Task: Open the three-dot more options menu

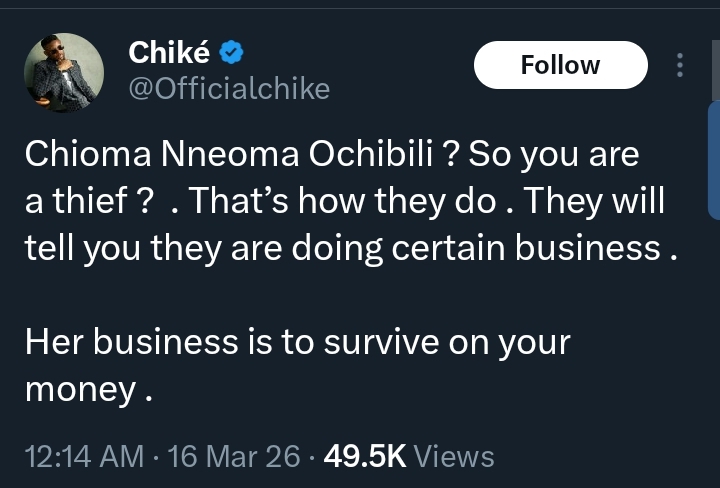Action: point(680,65)
